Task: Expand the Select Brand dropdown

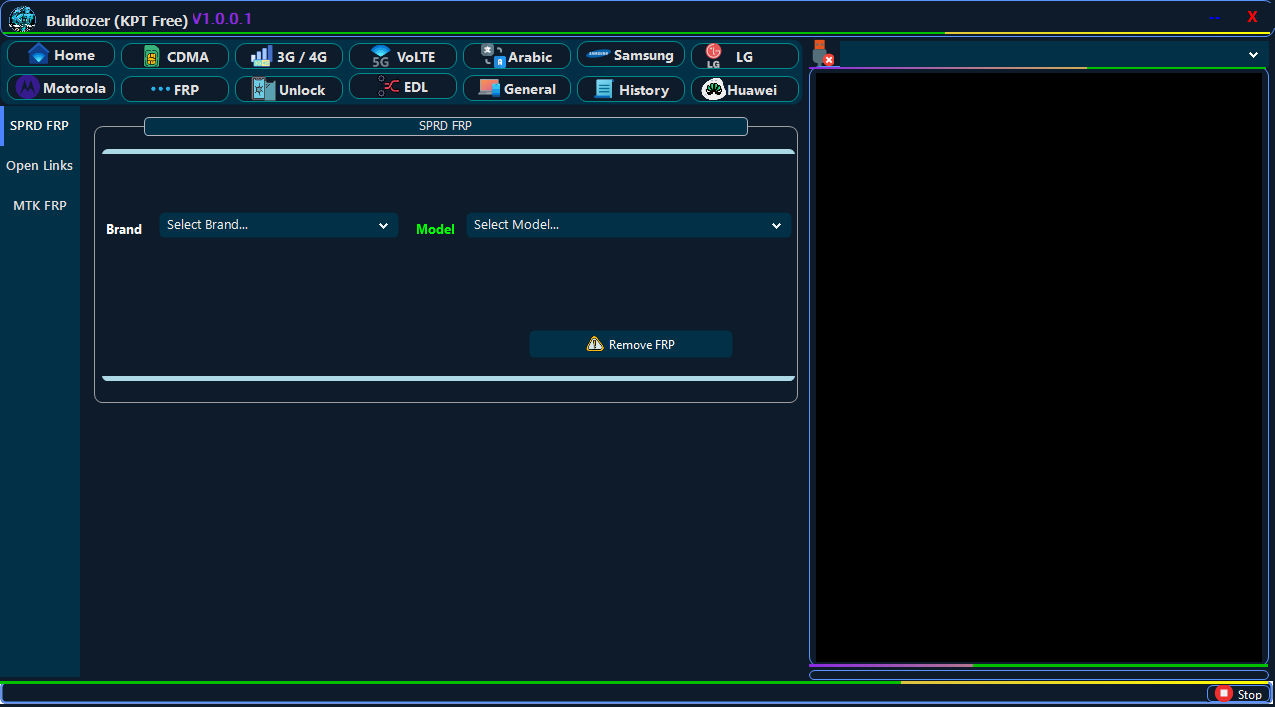Action: 278,225
